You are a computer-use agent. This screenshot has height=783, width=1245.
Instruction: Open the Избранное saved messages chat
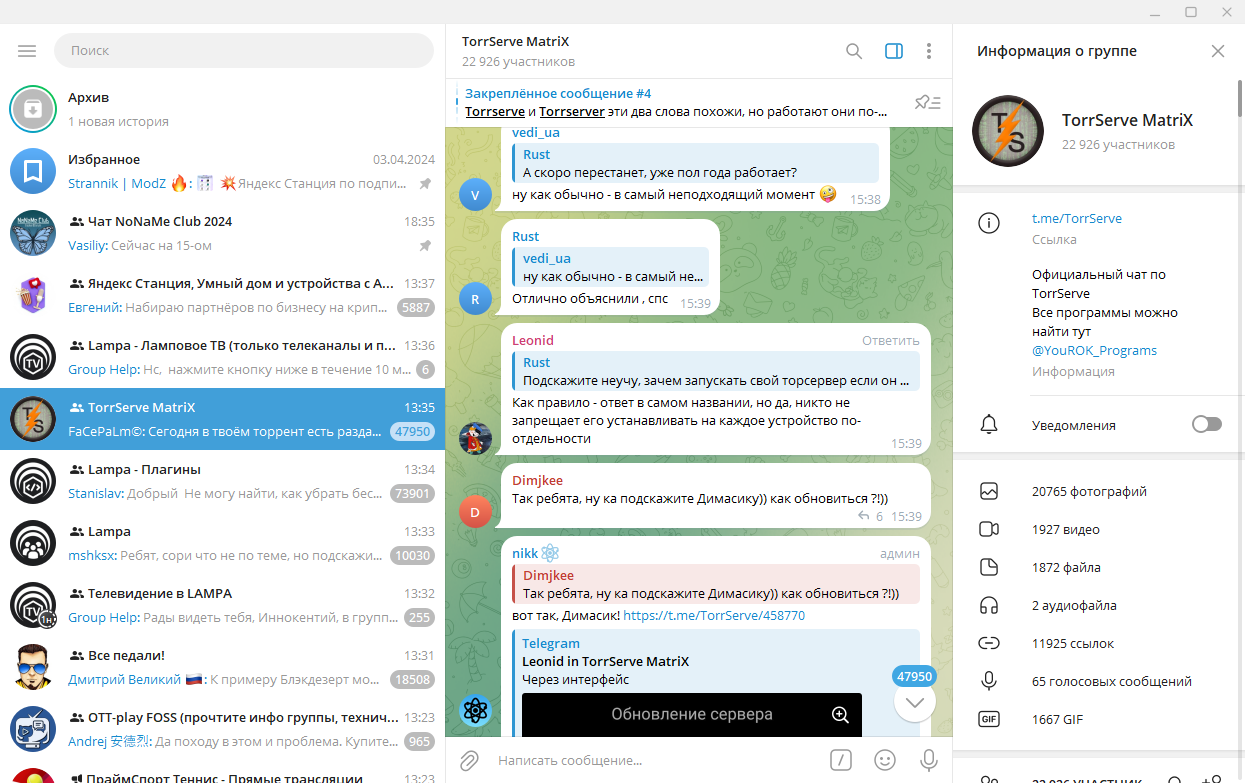pyautogui.click(x=222, y=171)
